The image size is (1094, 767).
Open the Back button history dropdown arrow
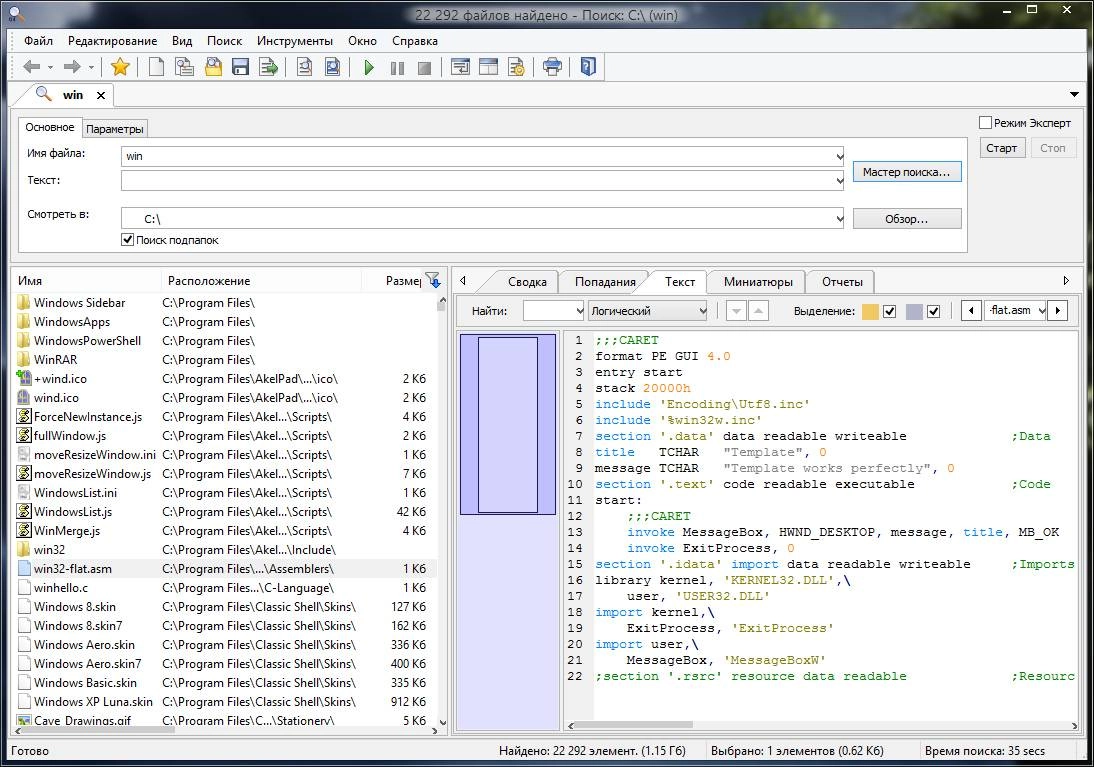click(50, 68)
